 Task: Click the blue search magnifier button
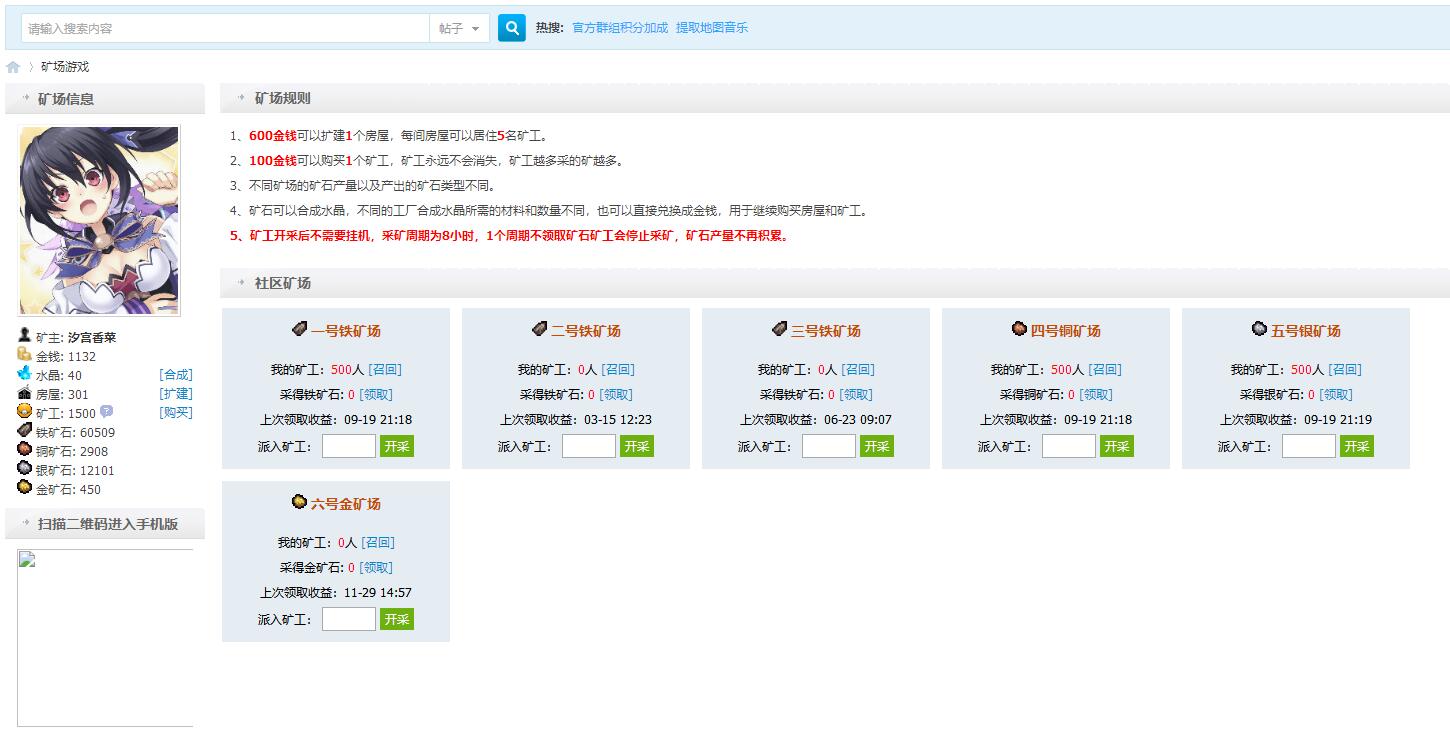(x=511, y=28)
